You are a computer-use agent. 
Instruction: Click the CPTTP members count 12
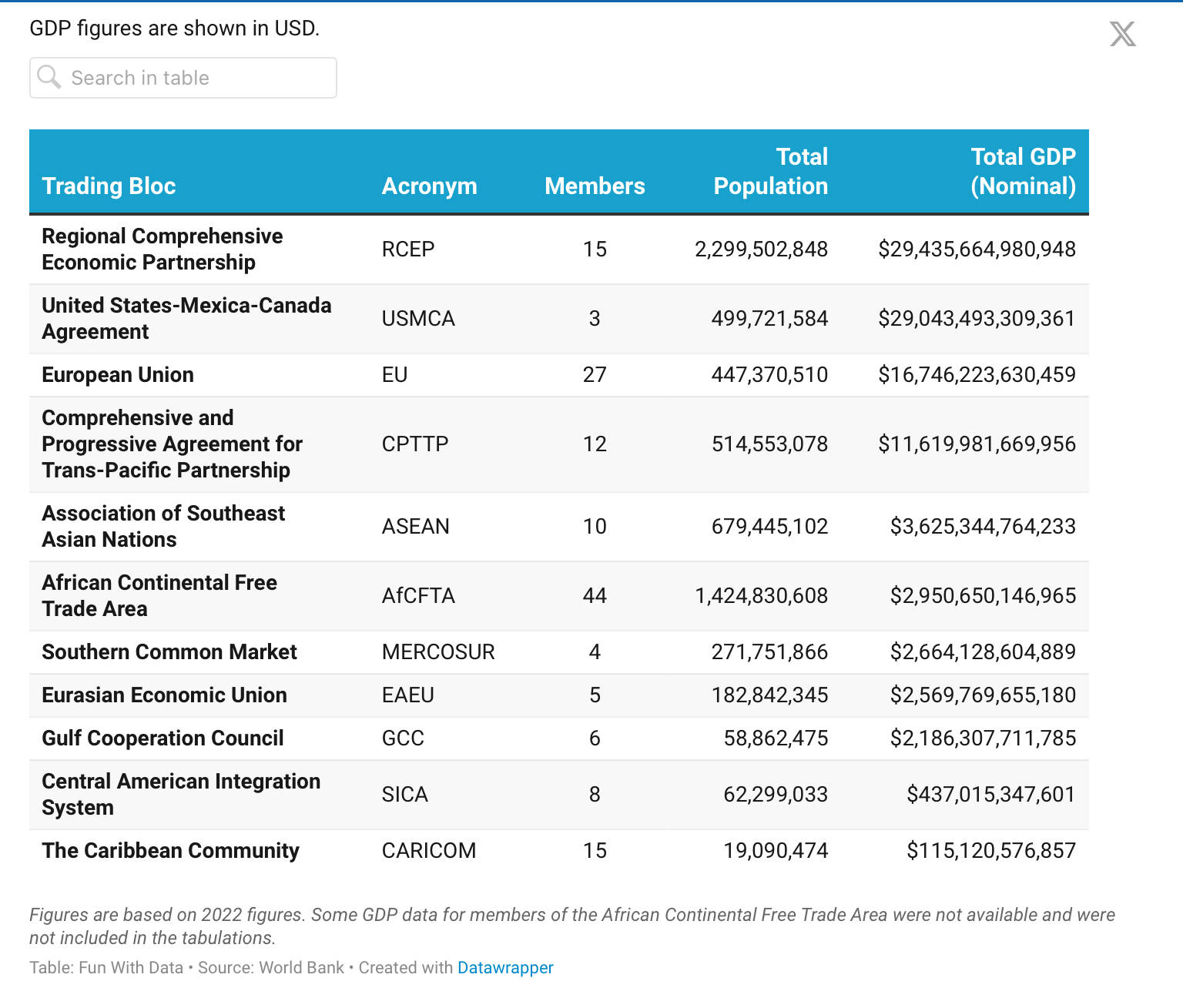pyautogui.click(x=595, y=444)
